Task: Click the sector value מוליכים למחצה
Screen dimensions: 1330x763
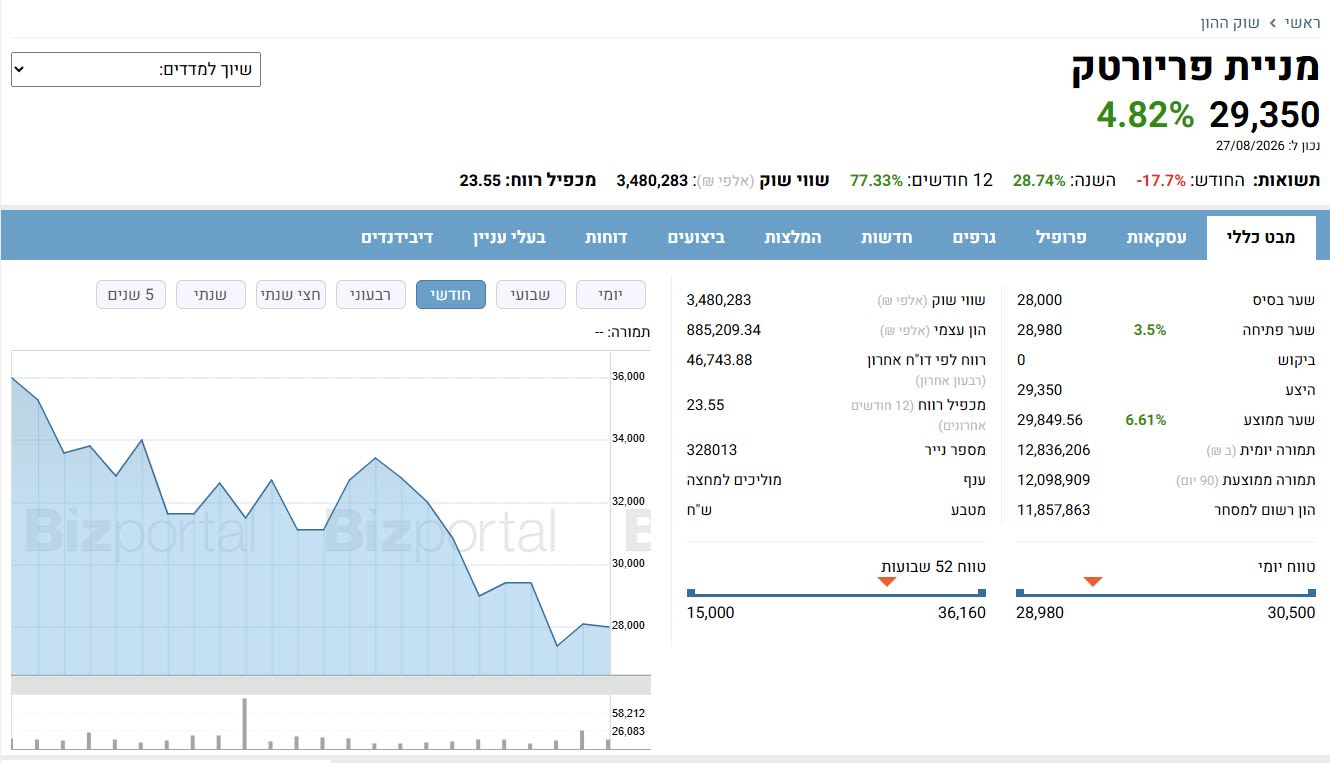Action: (x=734, y=480)
